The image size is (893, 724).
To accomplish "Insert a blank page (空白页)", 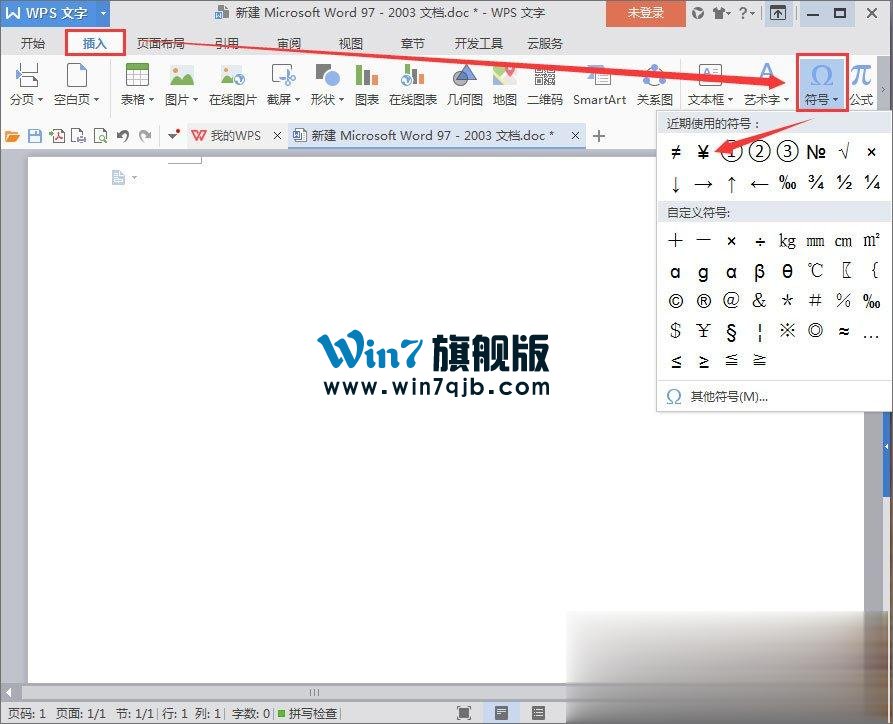I will click(x=76, y=84).
